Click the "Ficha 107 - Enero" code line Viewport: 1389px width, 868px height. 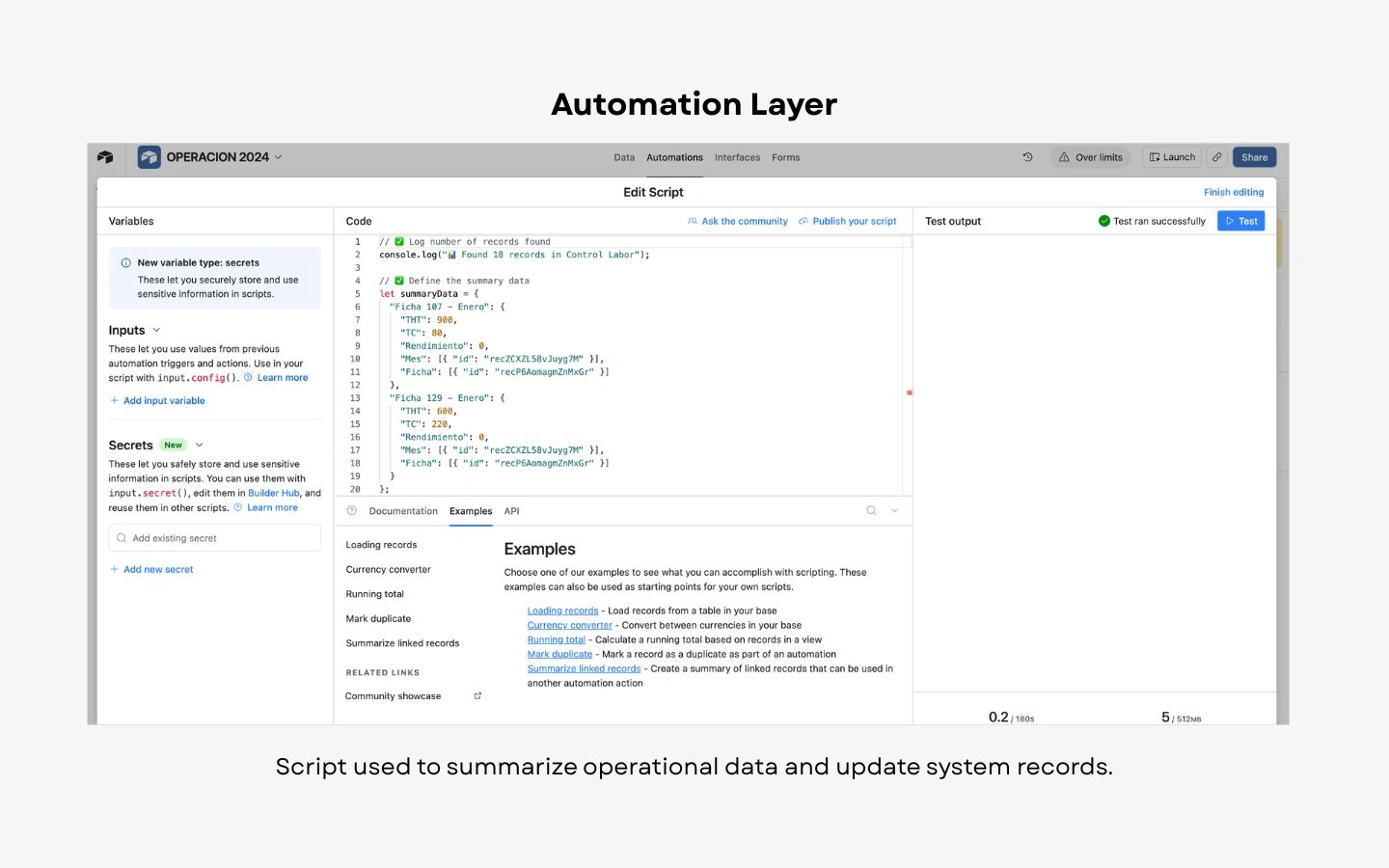point(448,307)
